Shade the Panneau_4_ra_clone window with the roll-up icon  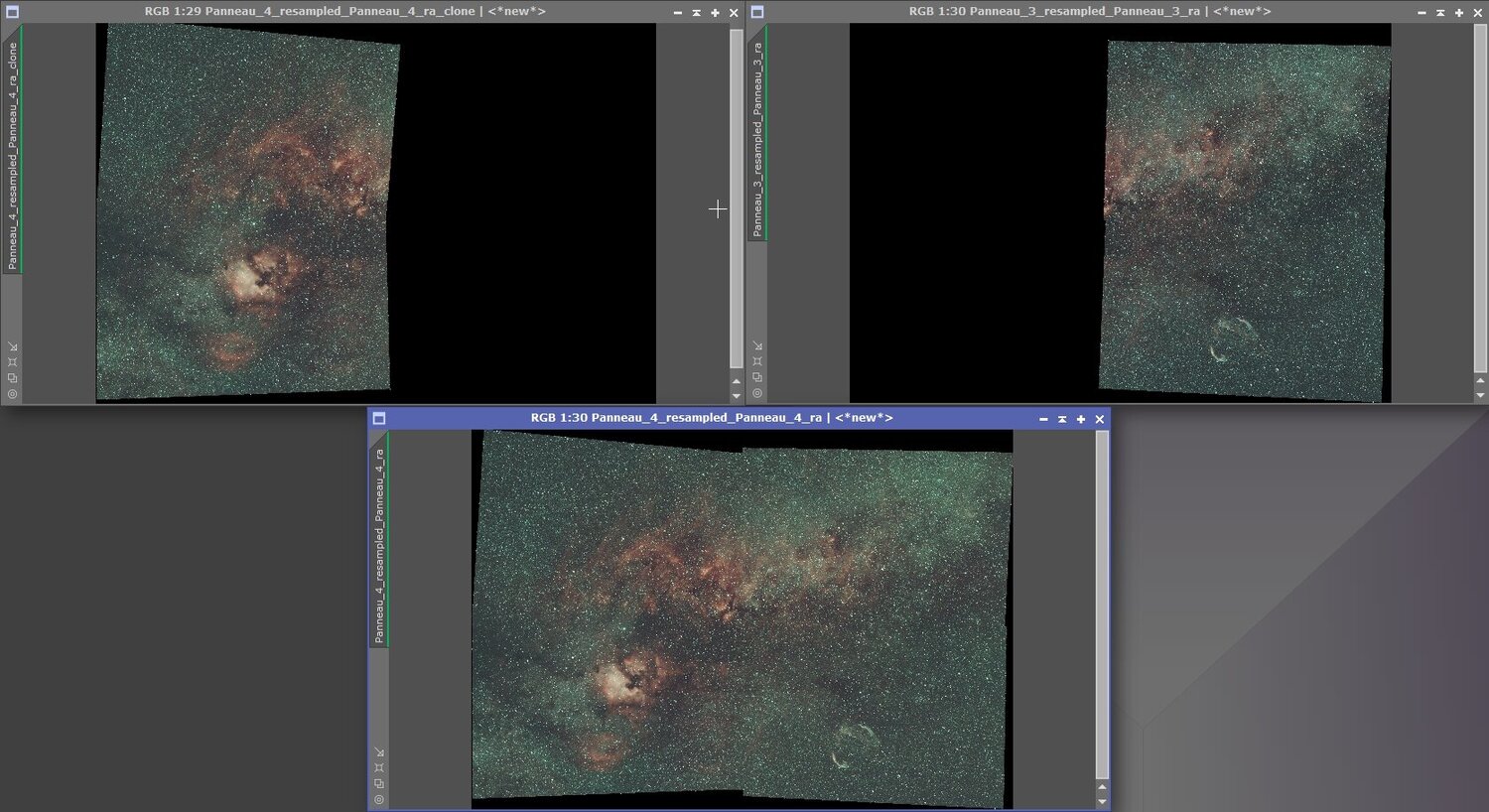(x=697, y=13)
